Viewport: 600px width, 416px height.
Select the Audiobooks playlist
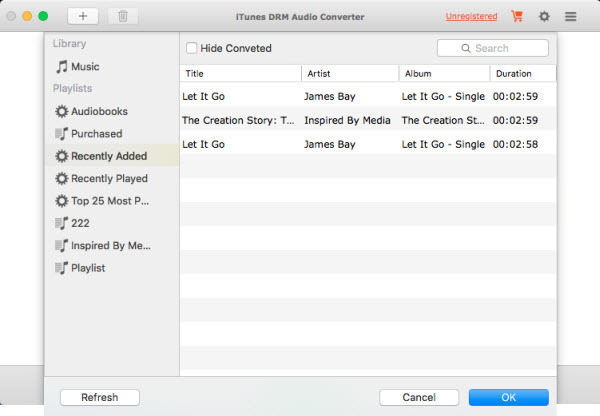(x=112, y=111)
